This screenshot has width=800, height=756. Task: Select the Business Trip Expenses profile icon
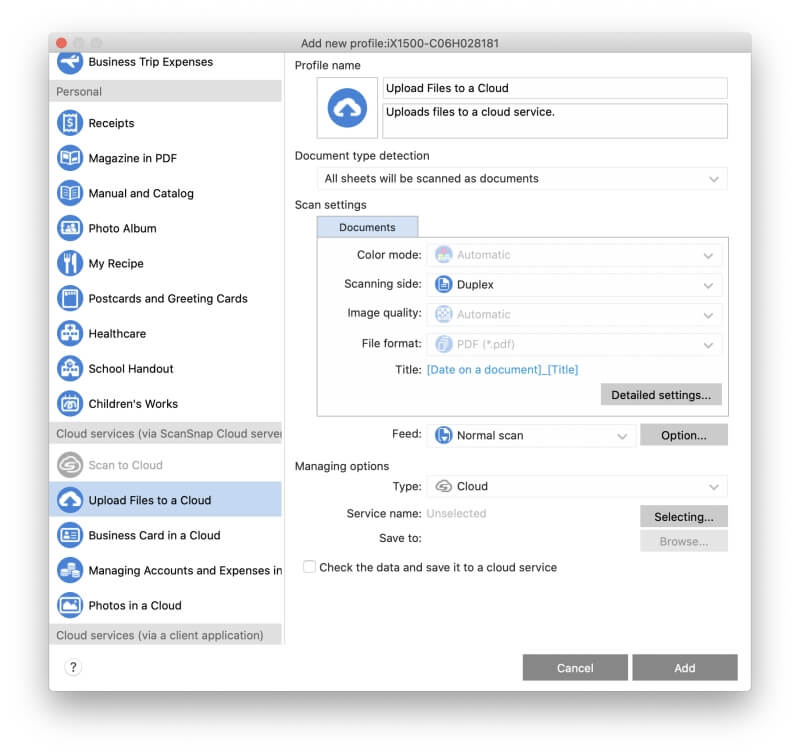pyautogui.click(x=70, y=62)
